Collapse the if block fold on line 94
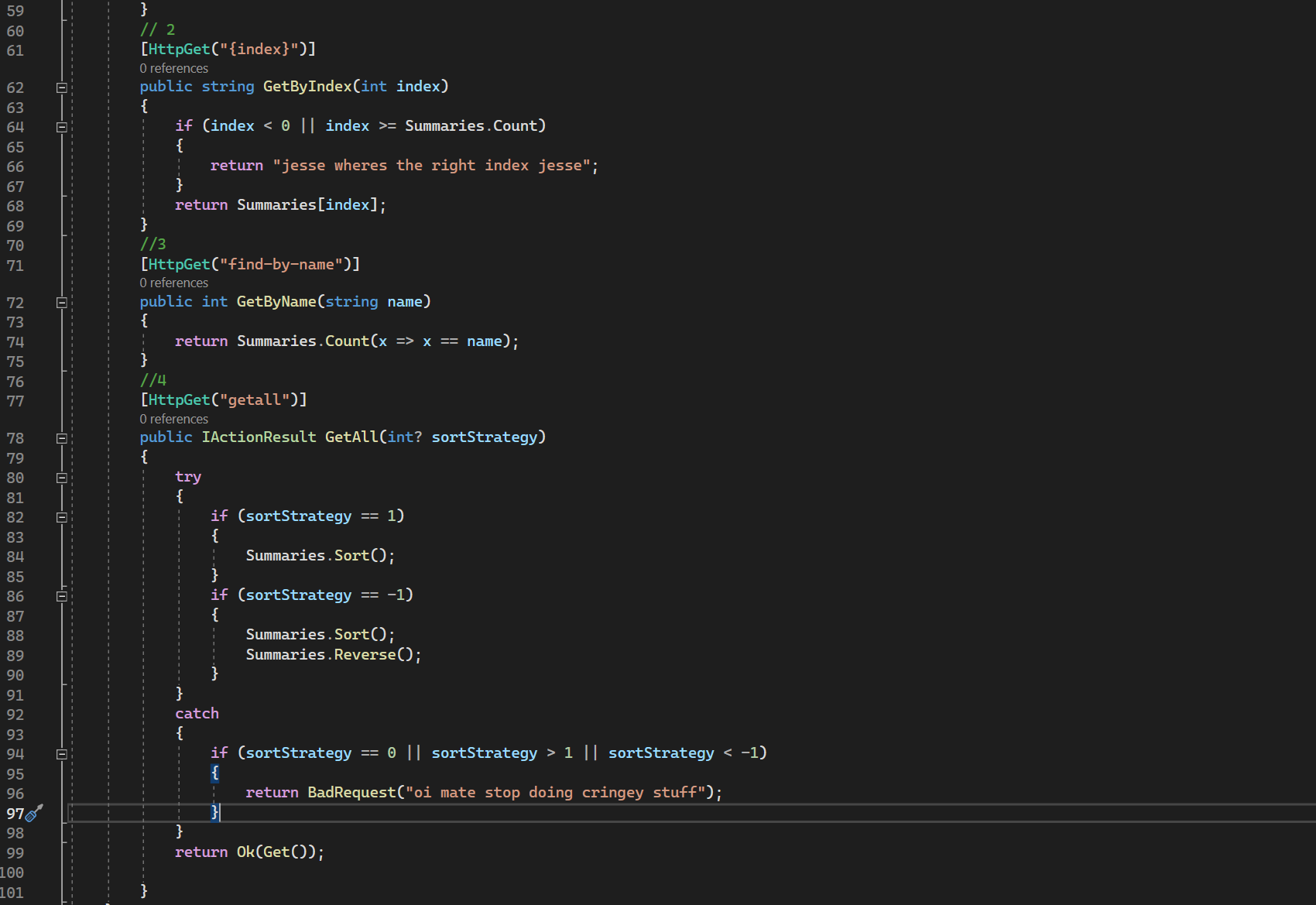The width and height of the screenshot is (1316, 905). coord(61,753)
